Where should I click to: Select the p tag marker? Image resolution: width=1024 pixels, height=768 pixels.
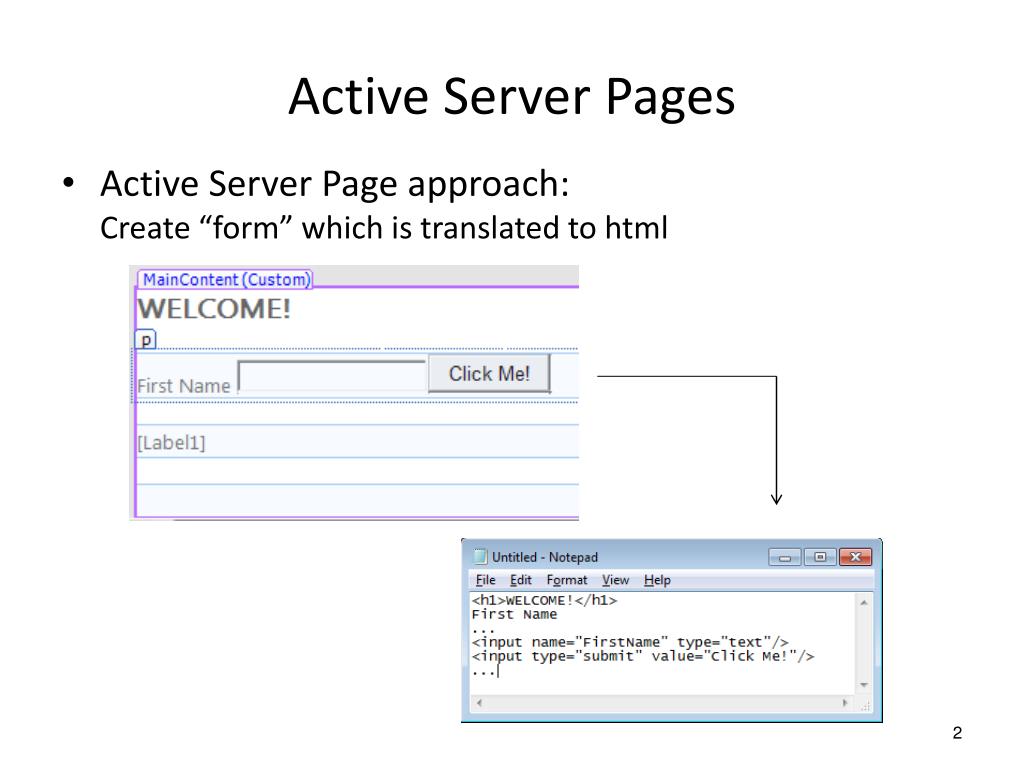[x=146, y=340]
